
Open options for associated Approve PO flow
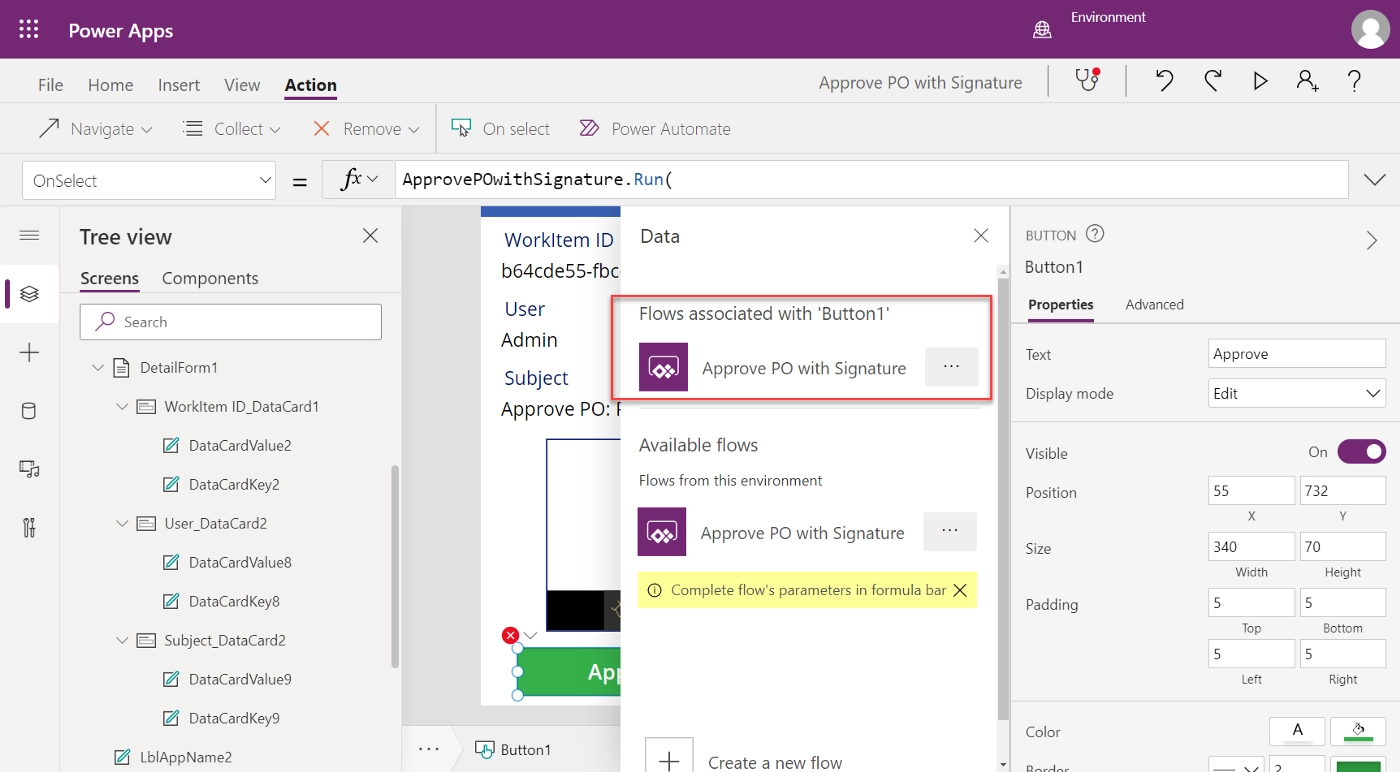click(x=951, y=367)
